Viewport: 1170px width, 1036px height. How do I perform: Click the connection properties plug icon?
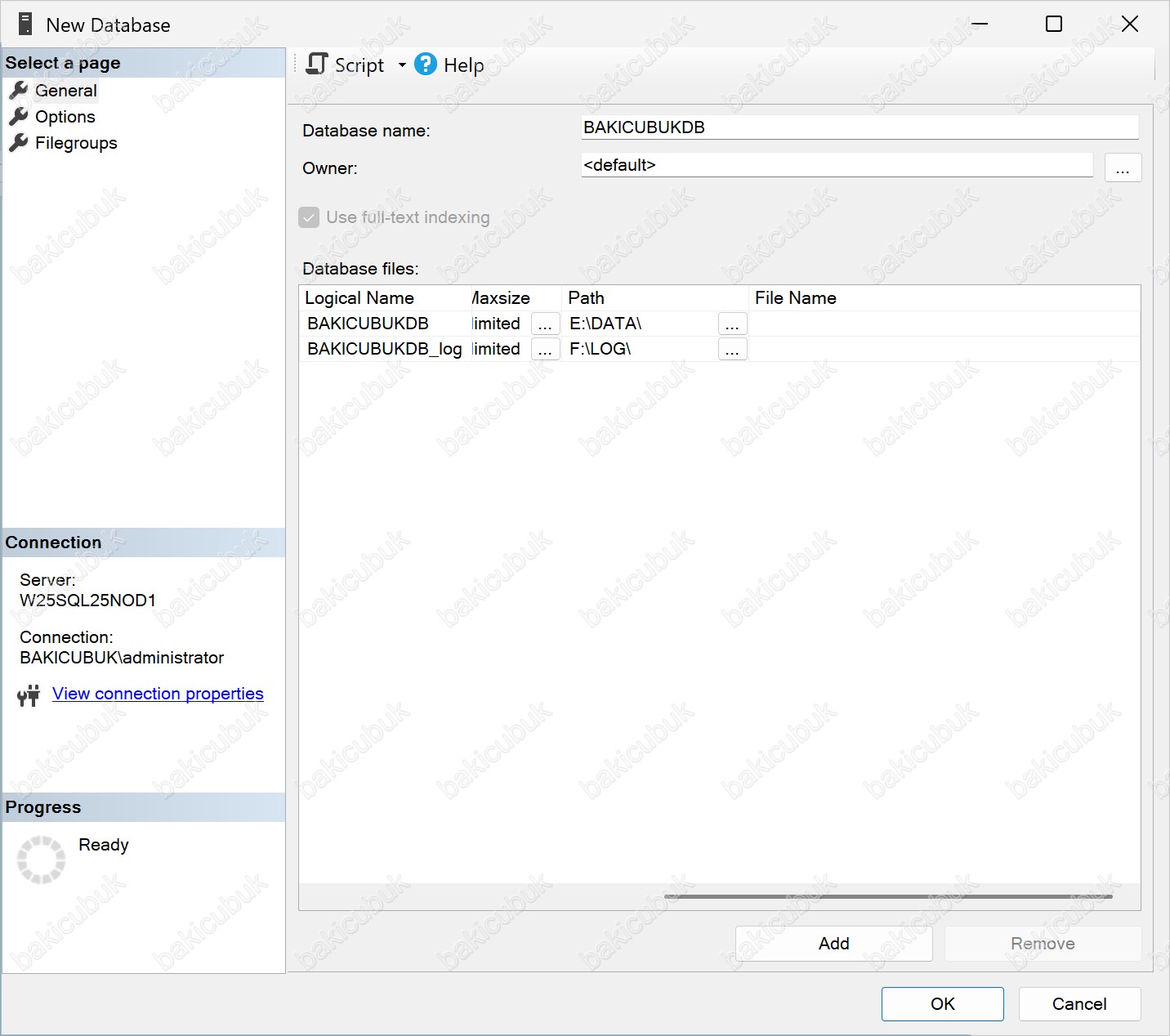coord(29,695)
